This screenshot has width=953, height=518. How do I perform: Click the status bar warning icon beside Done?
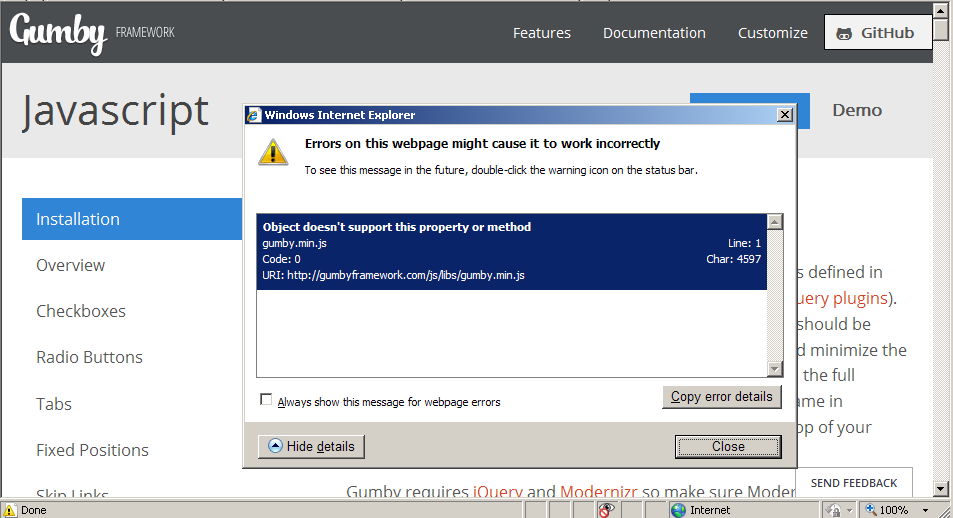10,510
